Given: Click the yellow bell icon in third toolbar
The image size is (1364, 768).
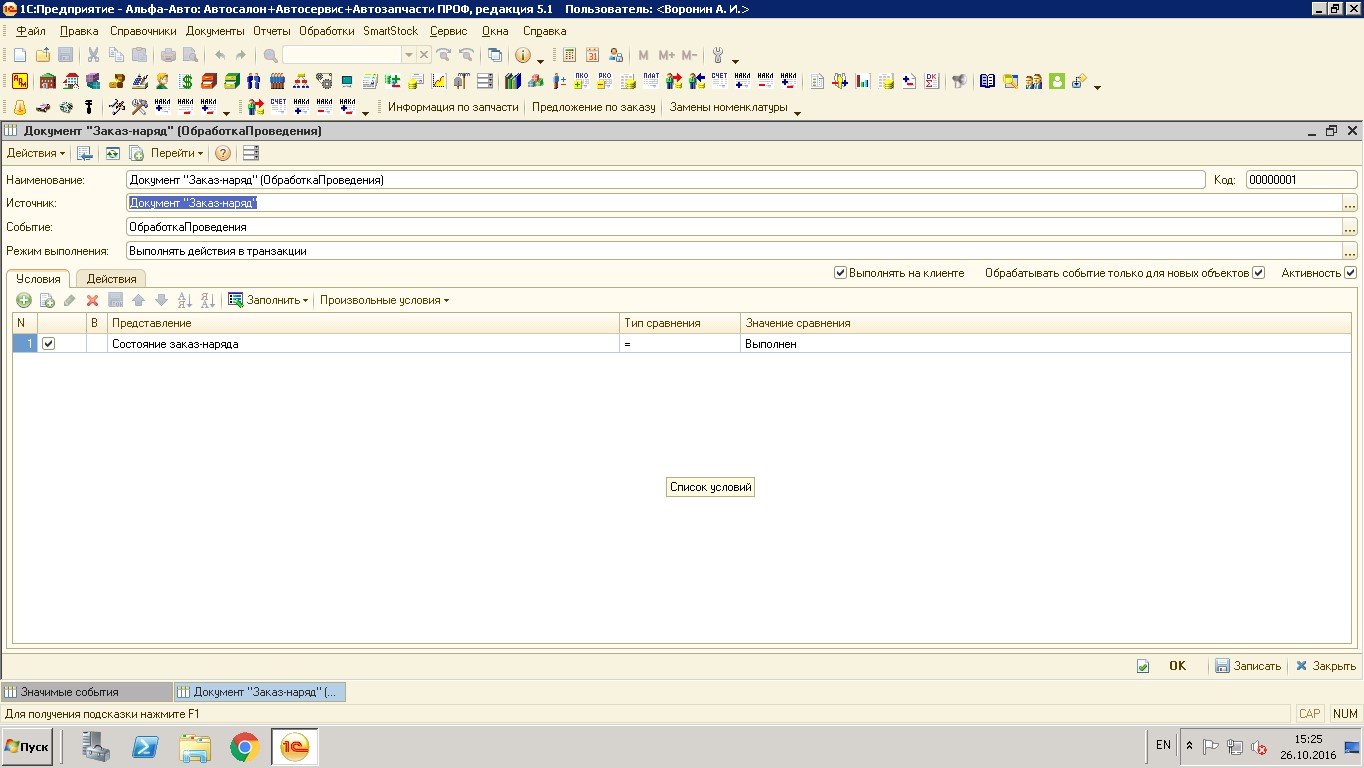Looking at the screenshot, I should coord(20,107).
